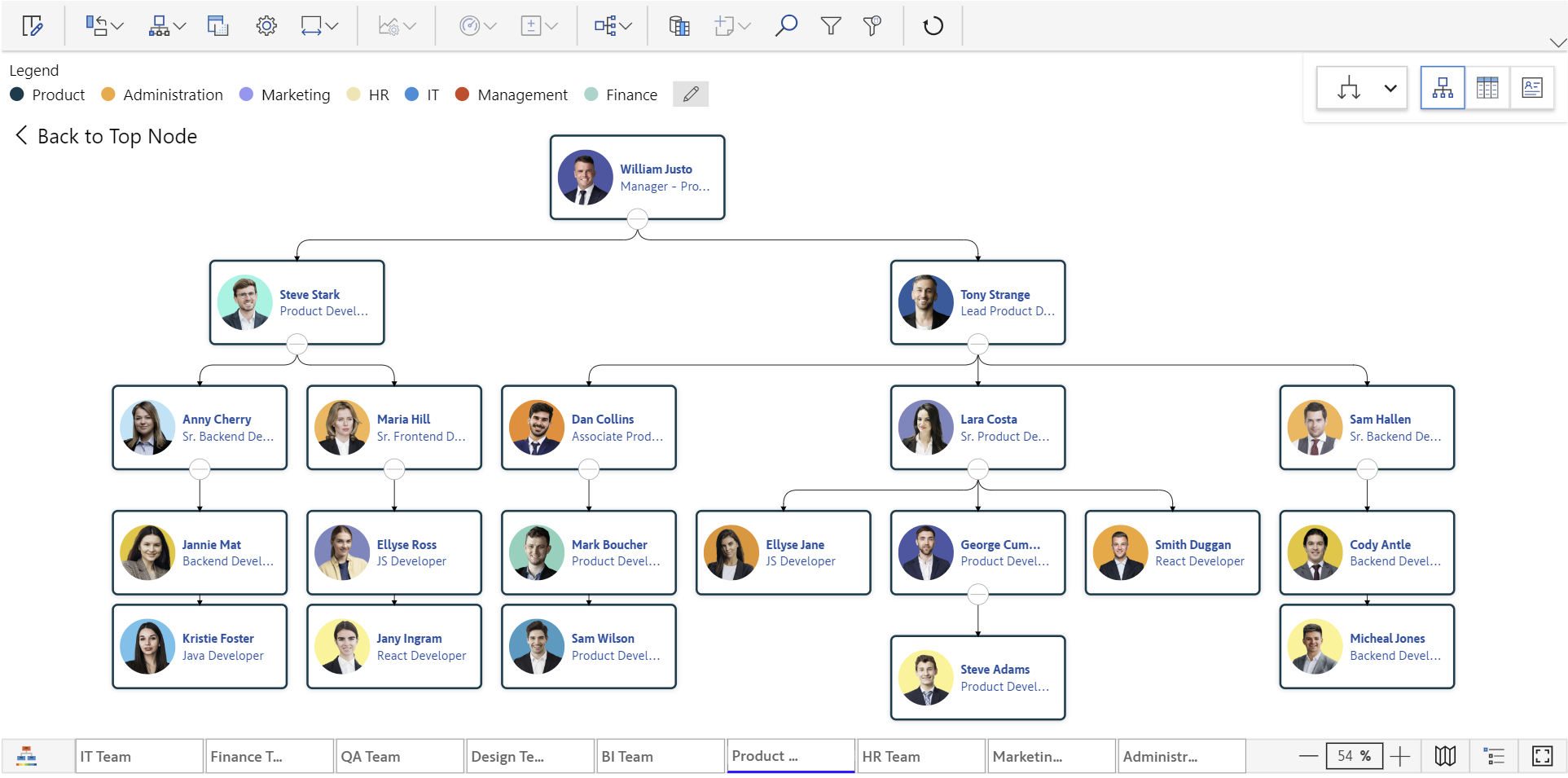Click the zoom percentage input field

(1353, 756)
